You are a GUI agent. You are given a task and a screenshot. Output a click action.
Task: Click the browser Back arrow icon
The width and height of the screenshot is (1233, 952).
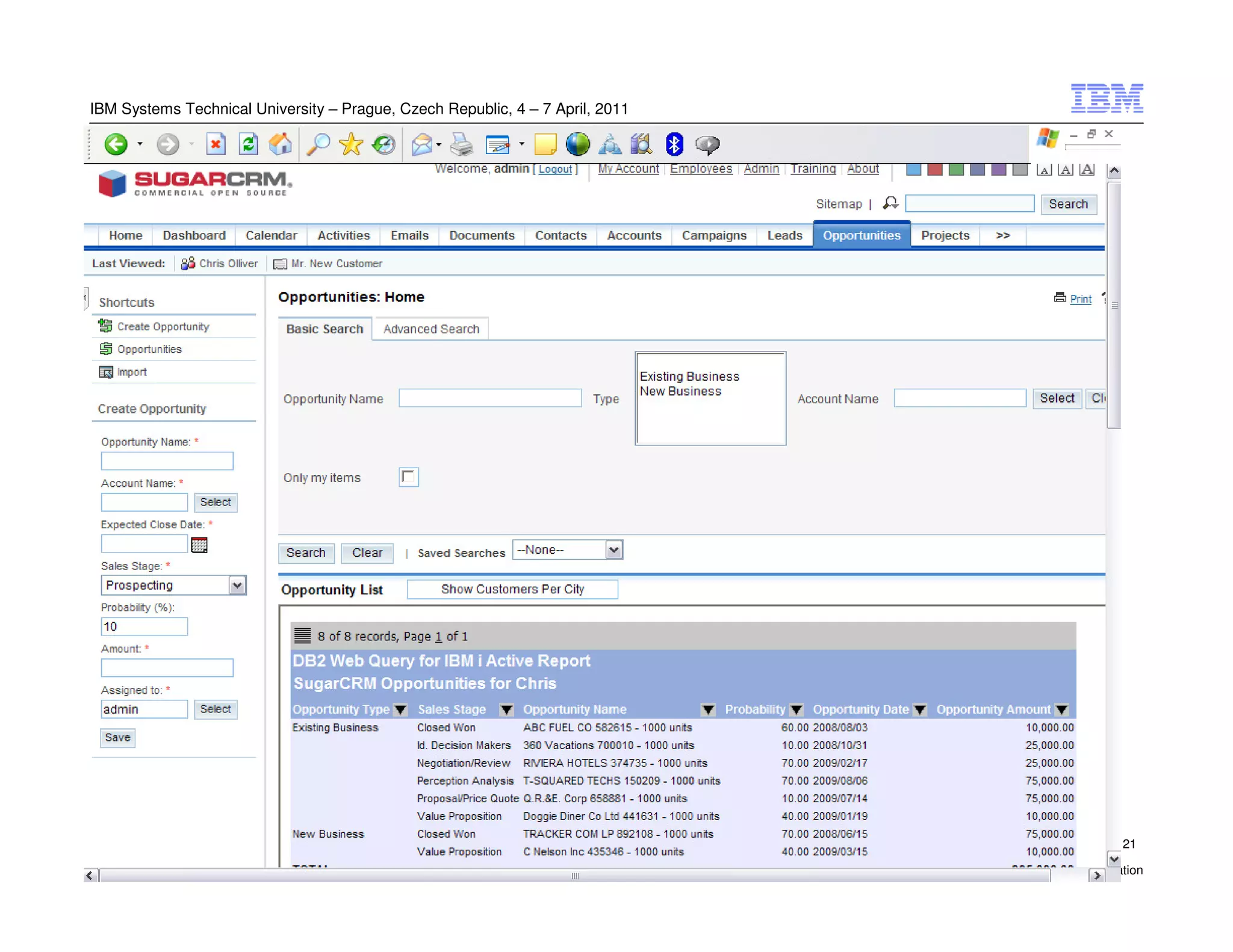[116, 144]
